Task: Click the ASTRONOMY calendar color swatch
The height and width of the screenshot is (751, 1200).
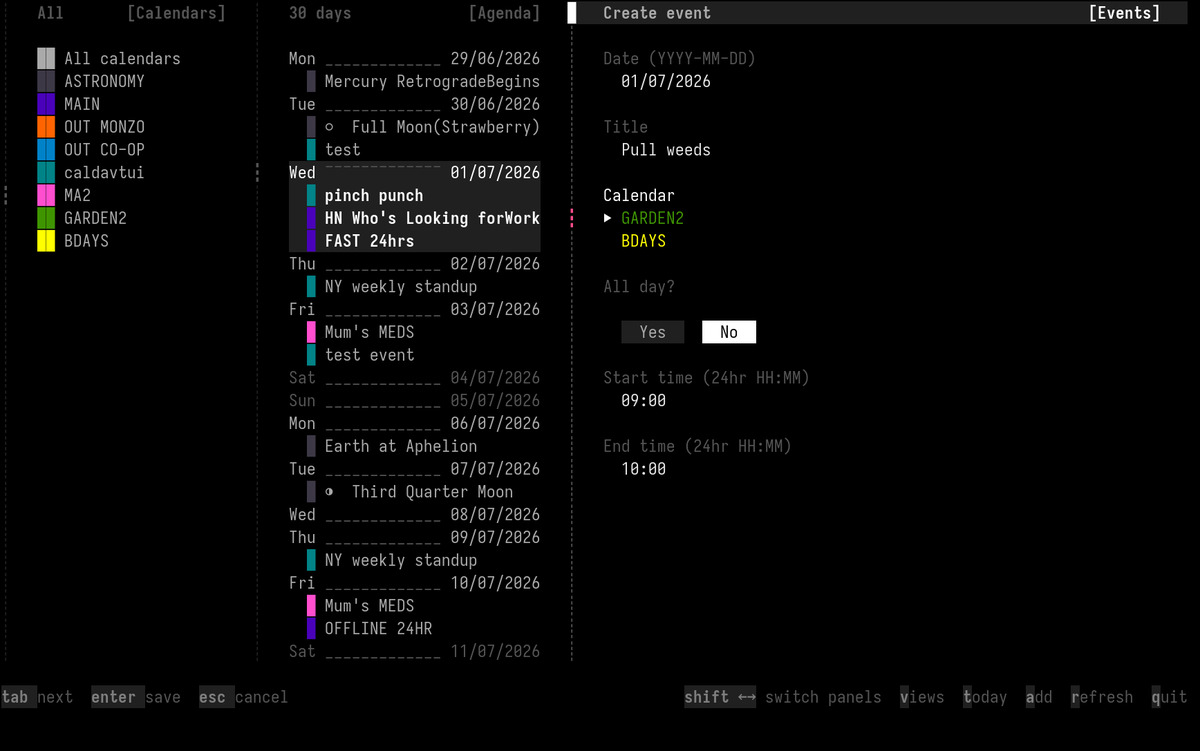Action: tap(46, 82)
